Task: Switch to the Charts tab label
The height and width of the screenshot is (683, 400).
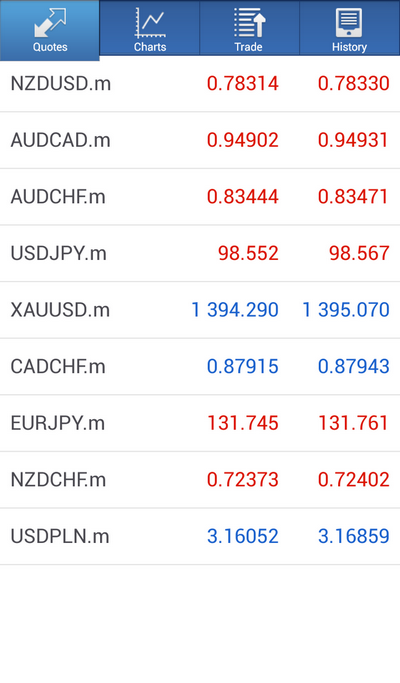Action: coord(150,47)
